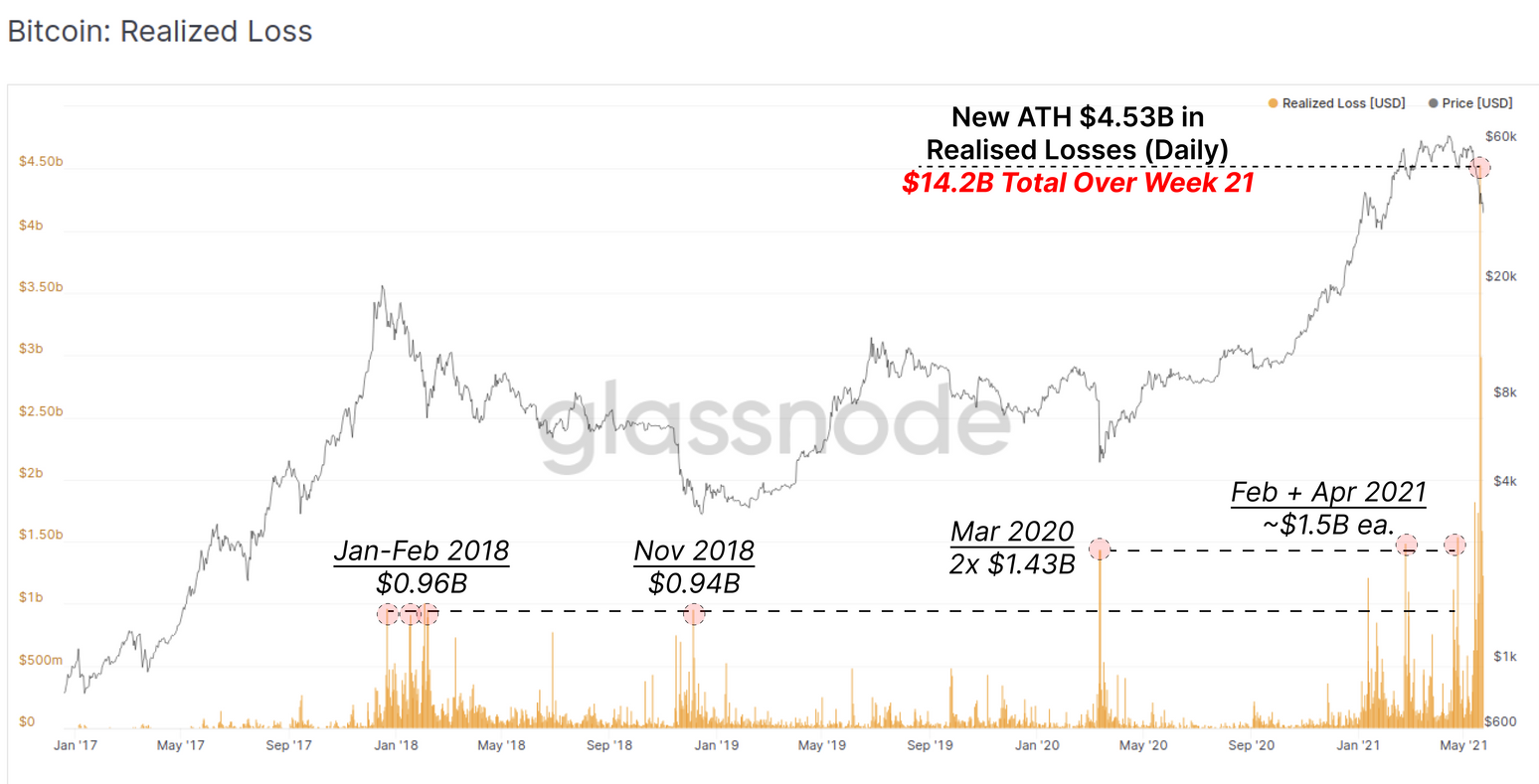
Task: Click the Feb 2021 spike marker circle
Action: [x=1406, y=545]
